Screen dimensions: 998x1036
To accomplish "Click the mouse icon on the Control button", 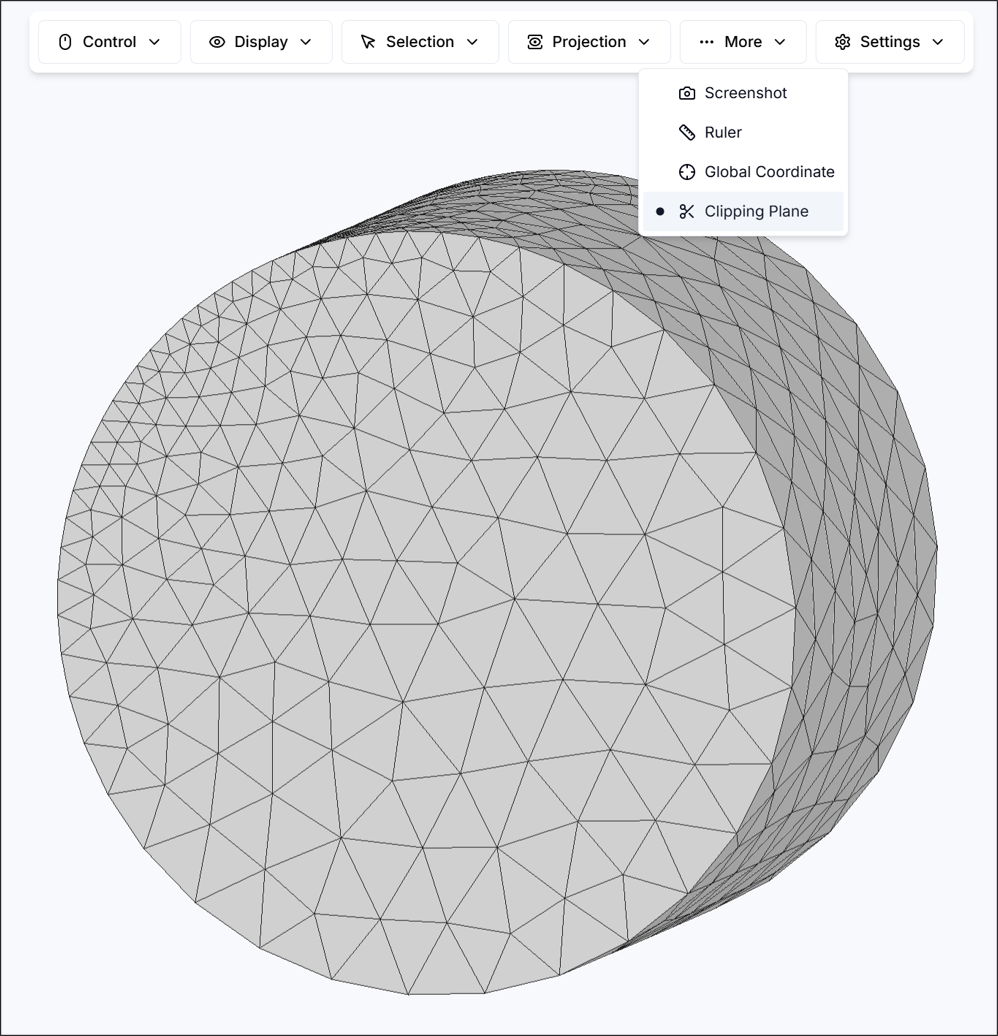I will pos(64,42).
